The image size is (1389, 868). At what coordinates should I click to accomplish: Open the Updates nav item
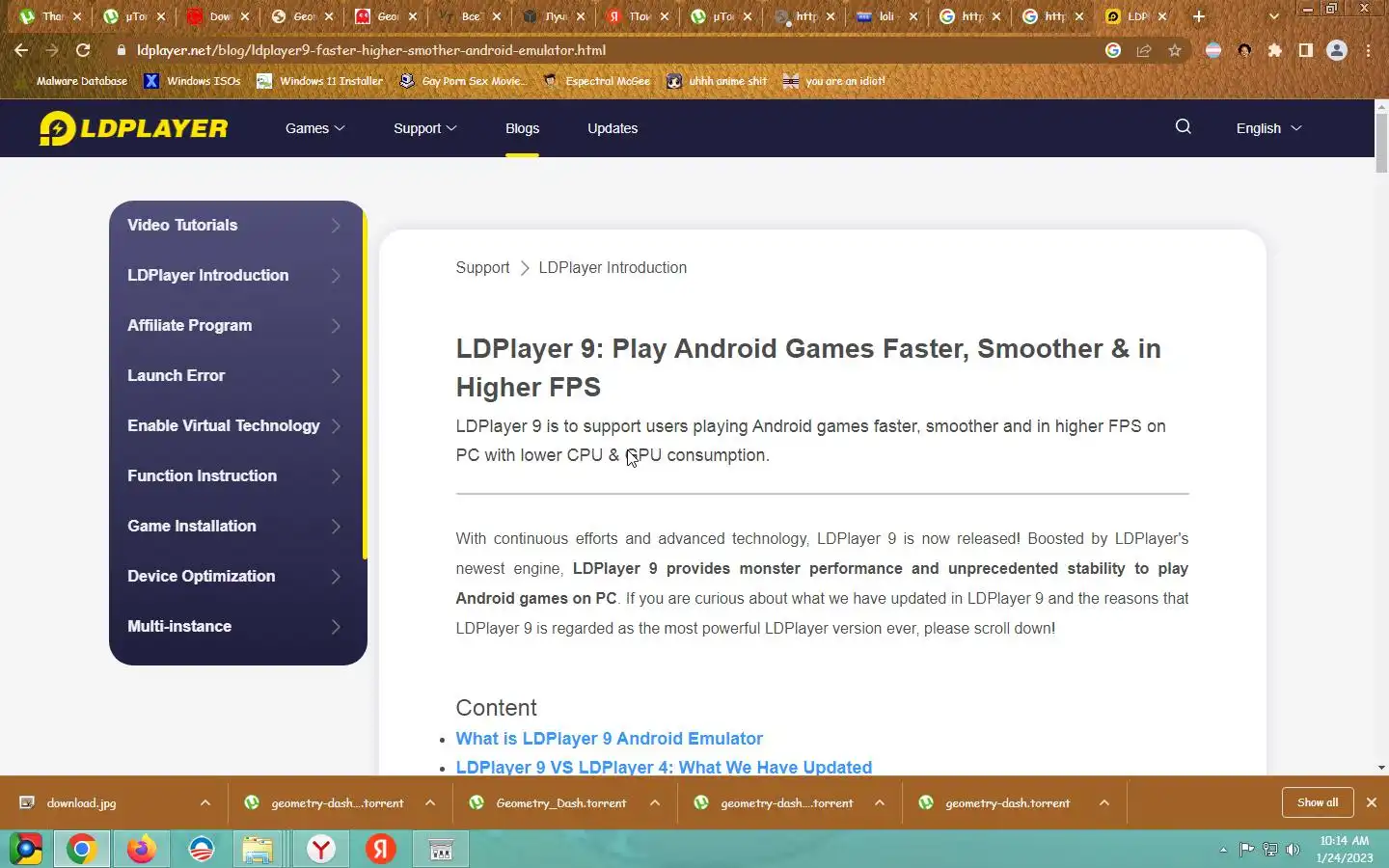click(x=613, y=128)
